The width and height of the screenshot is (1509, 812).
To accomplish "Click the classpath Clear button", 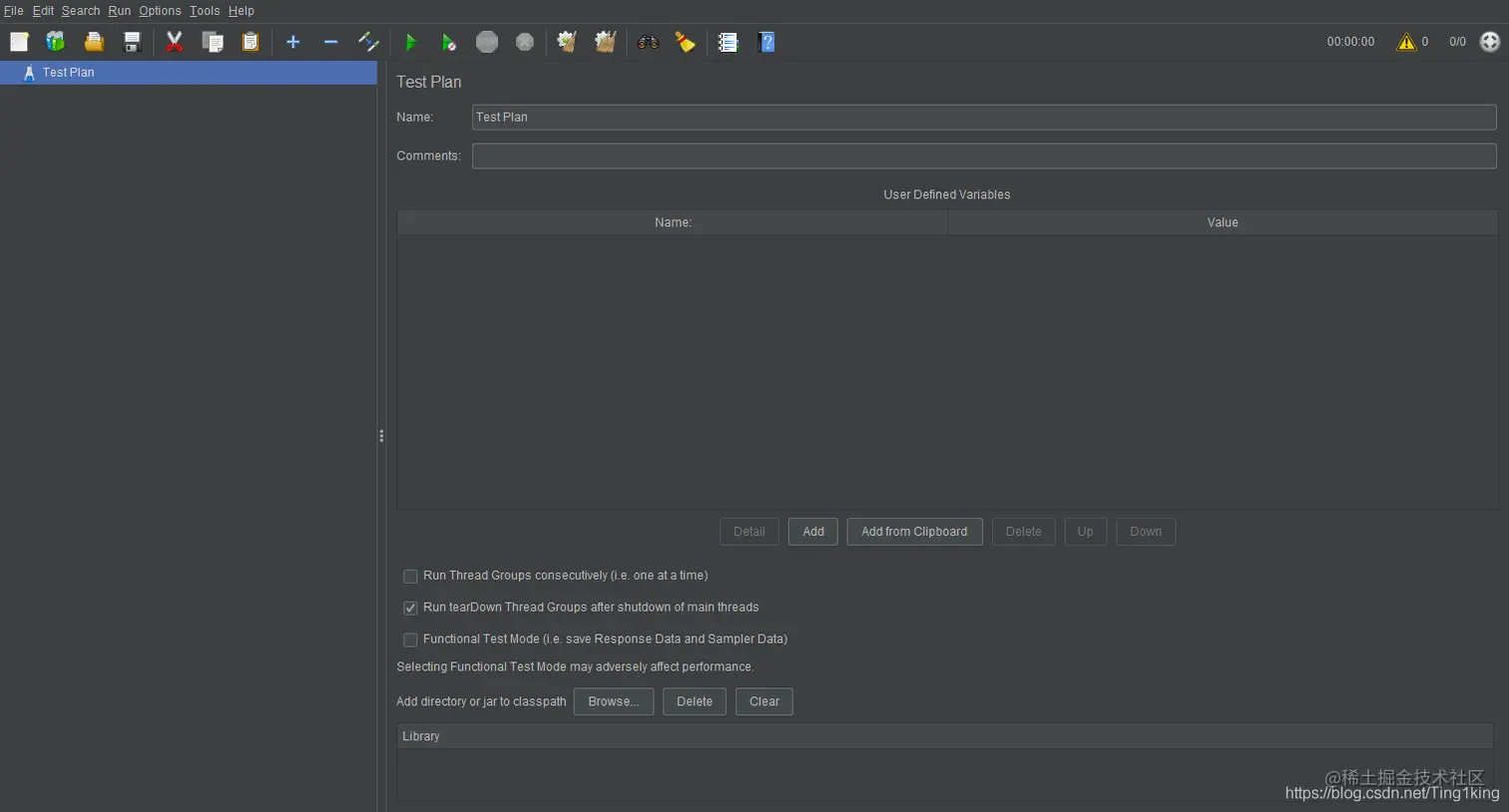I will coord(764,701).
